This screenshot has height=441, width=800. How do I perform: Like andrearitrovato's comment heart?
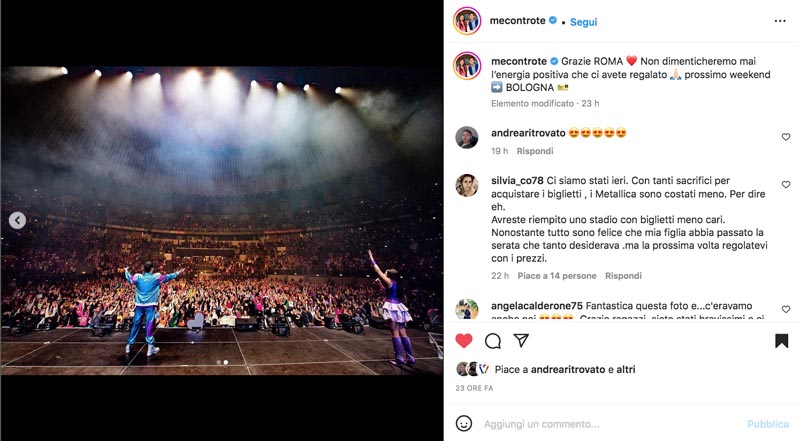click(786, 137)
